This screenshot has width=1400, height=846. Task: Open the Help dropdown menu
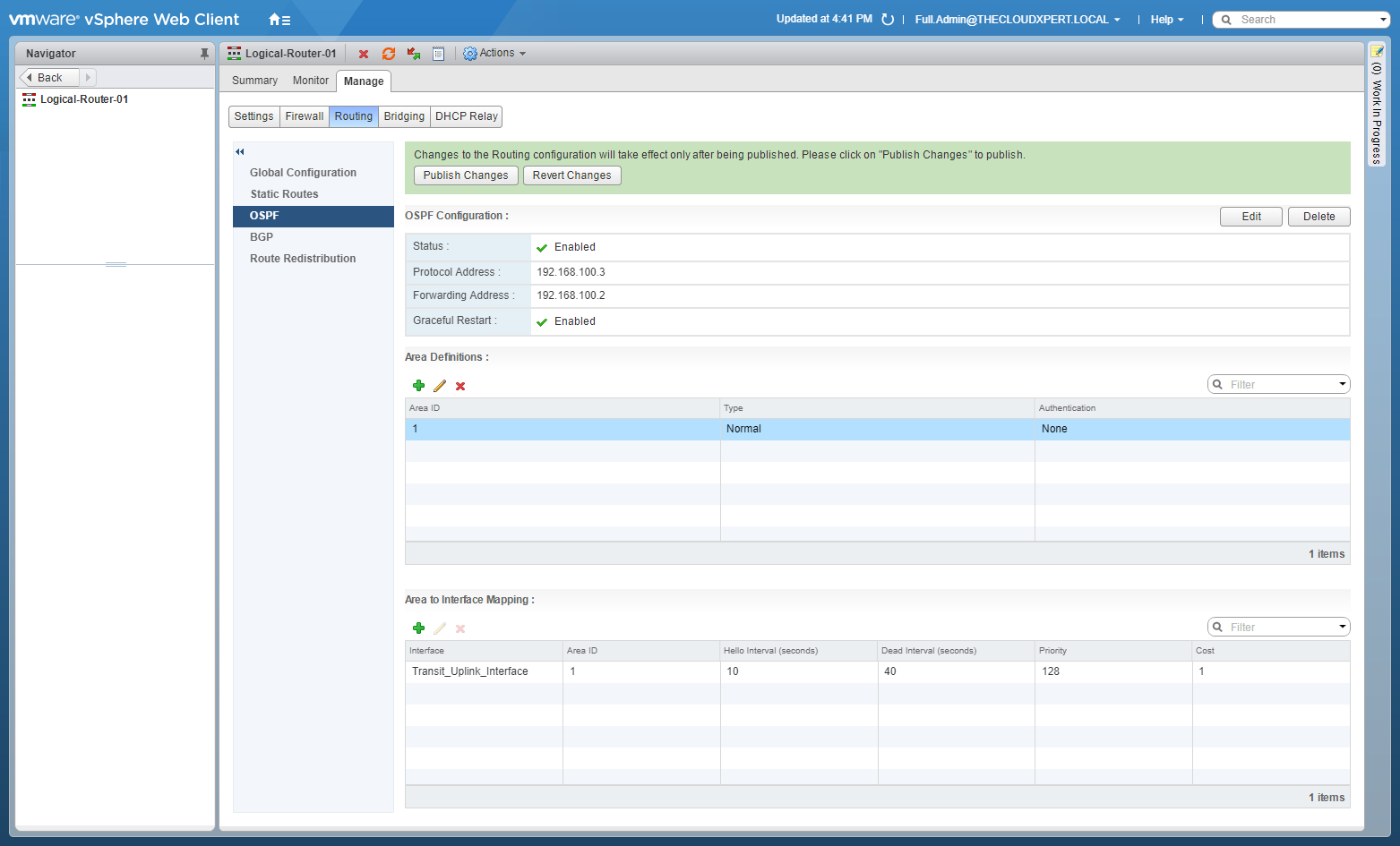coord(1166,20)
